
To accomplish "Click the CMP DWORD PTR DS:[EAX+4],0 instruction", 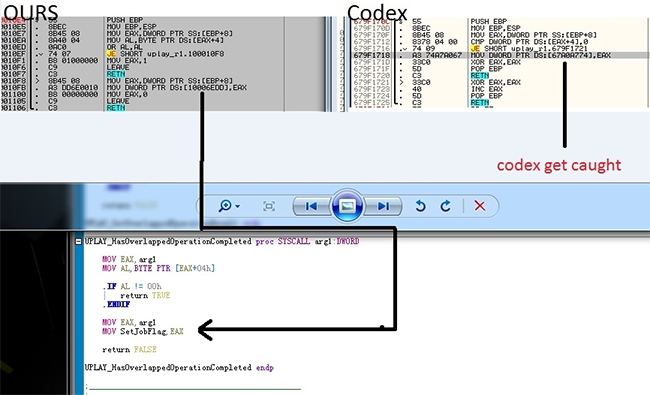I will pyautogui.click(x=529, y=42).
